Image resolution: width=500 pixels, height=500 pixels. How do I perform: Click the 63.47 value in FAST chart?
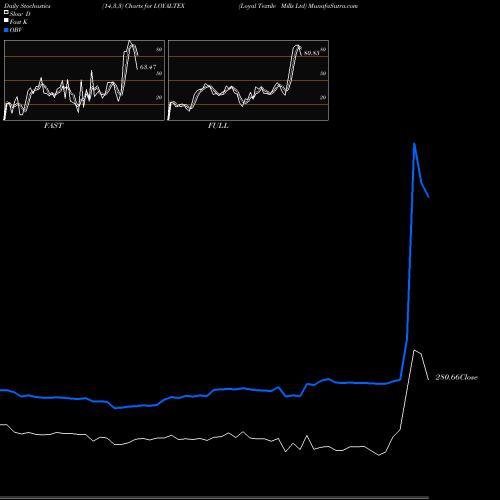(x=148, y=67)
